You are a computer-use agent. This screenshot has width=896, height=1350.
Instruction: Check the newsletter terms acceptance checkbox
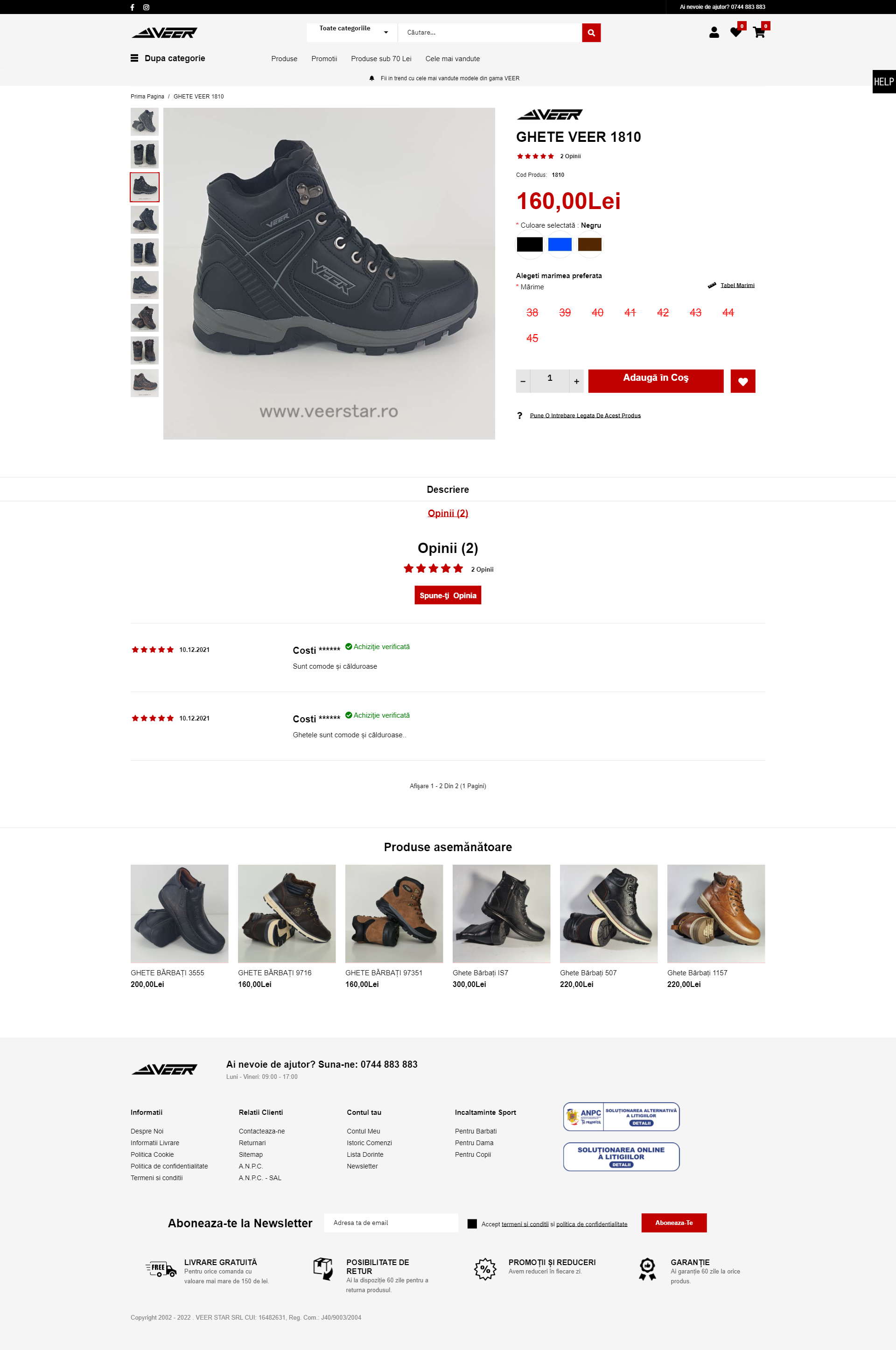coord(472,1223)
